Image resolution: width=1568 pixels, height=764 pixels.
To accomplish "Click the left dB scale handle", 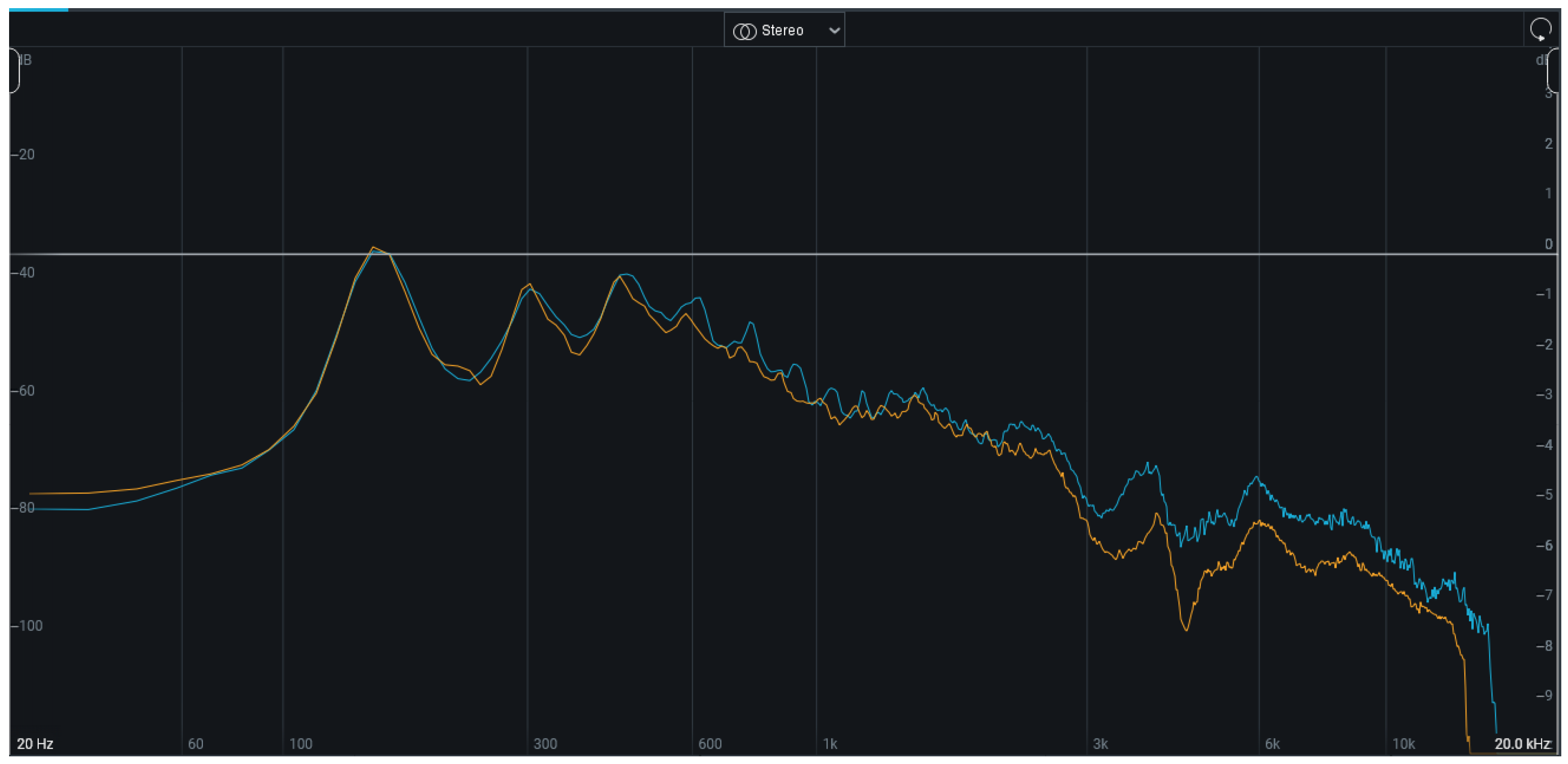I will [x=14, y=71].
